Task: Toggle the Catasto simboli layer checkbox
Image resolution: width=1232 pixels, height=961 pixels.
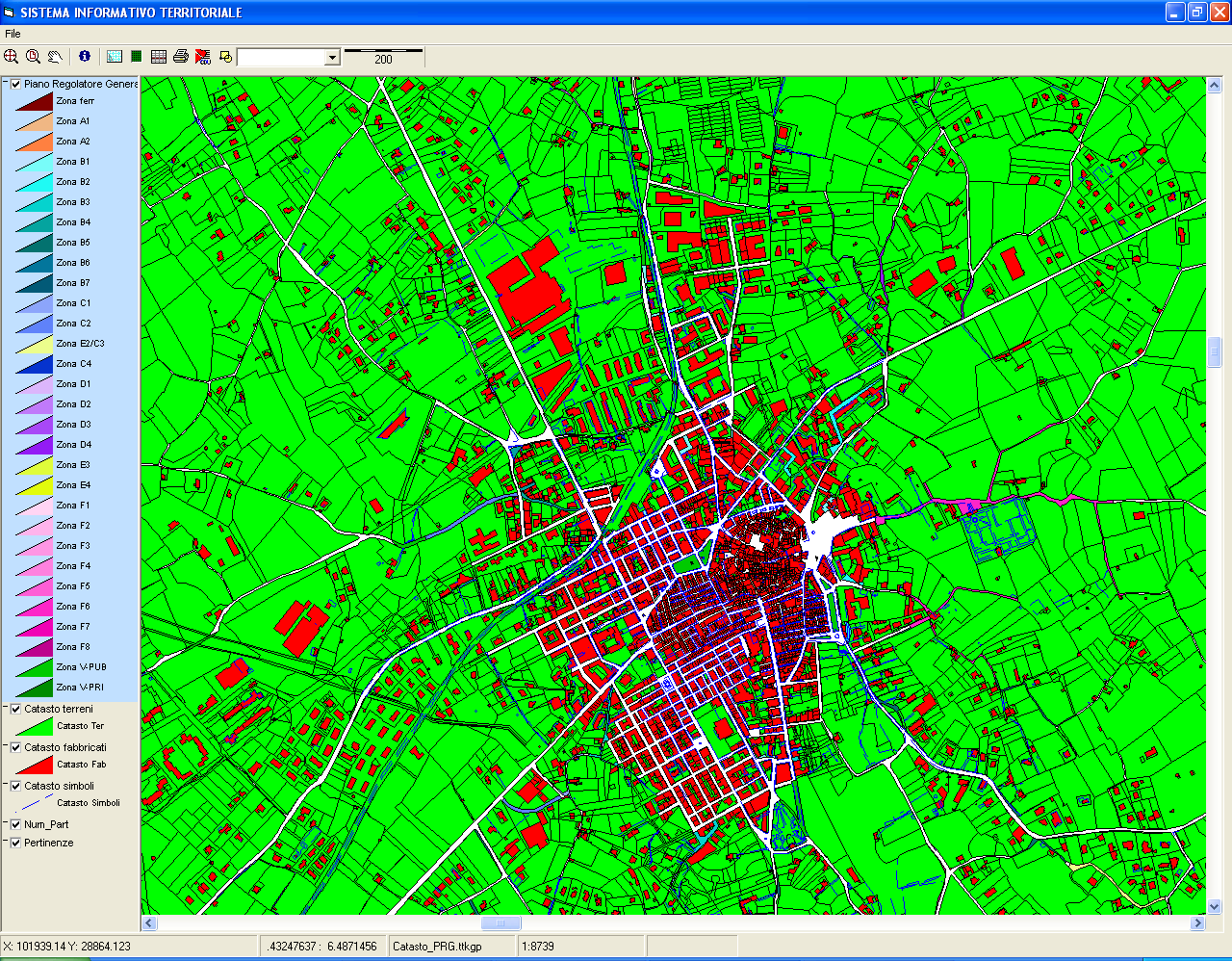Action: (16, 786)
